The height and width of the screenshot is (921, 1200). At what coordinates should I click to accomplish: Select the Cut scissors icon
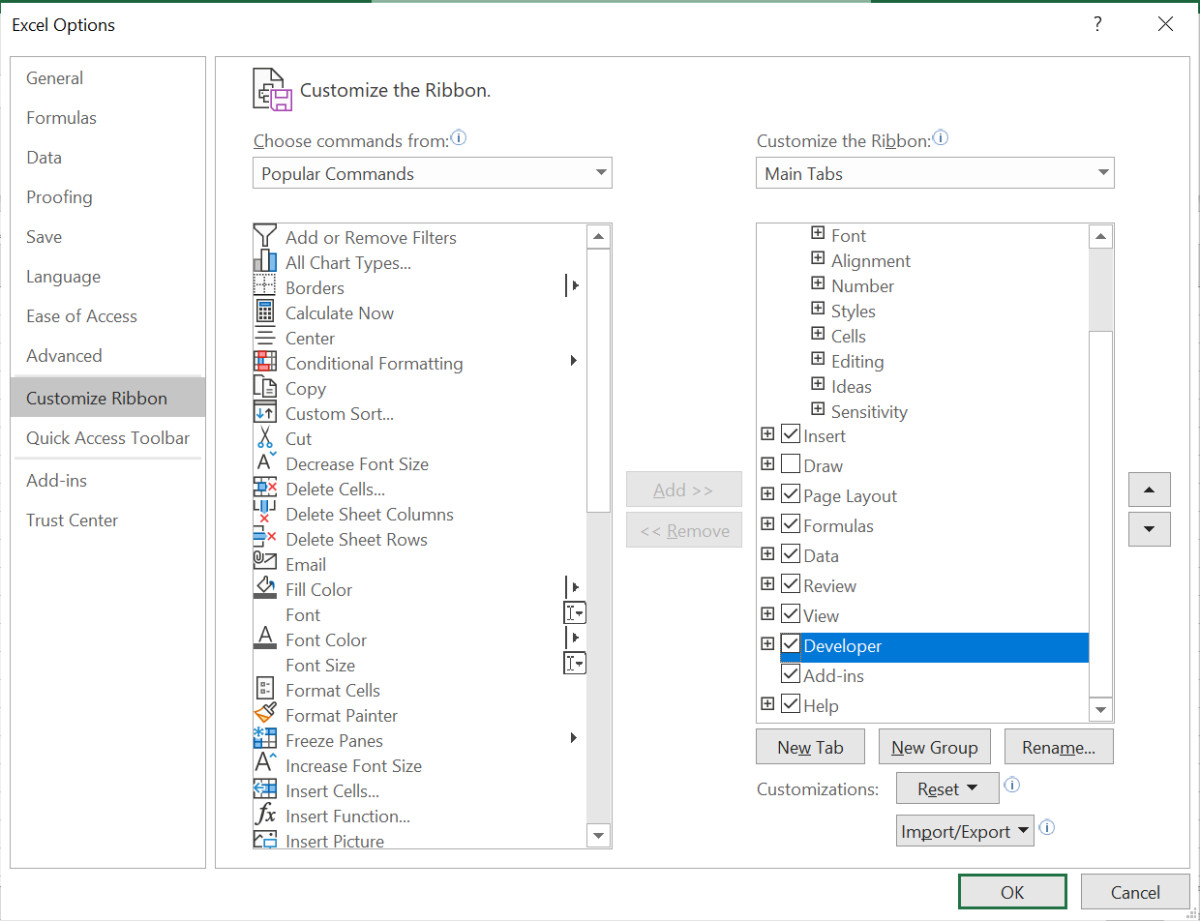pos(265,438)
